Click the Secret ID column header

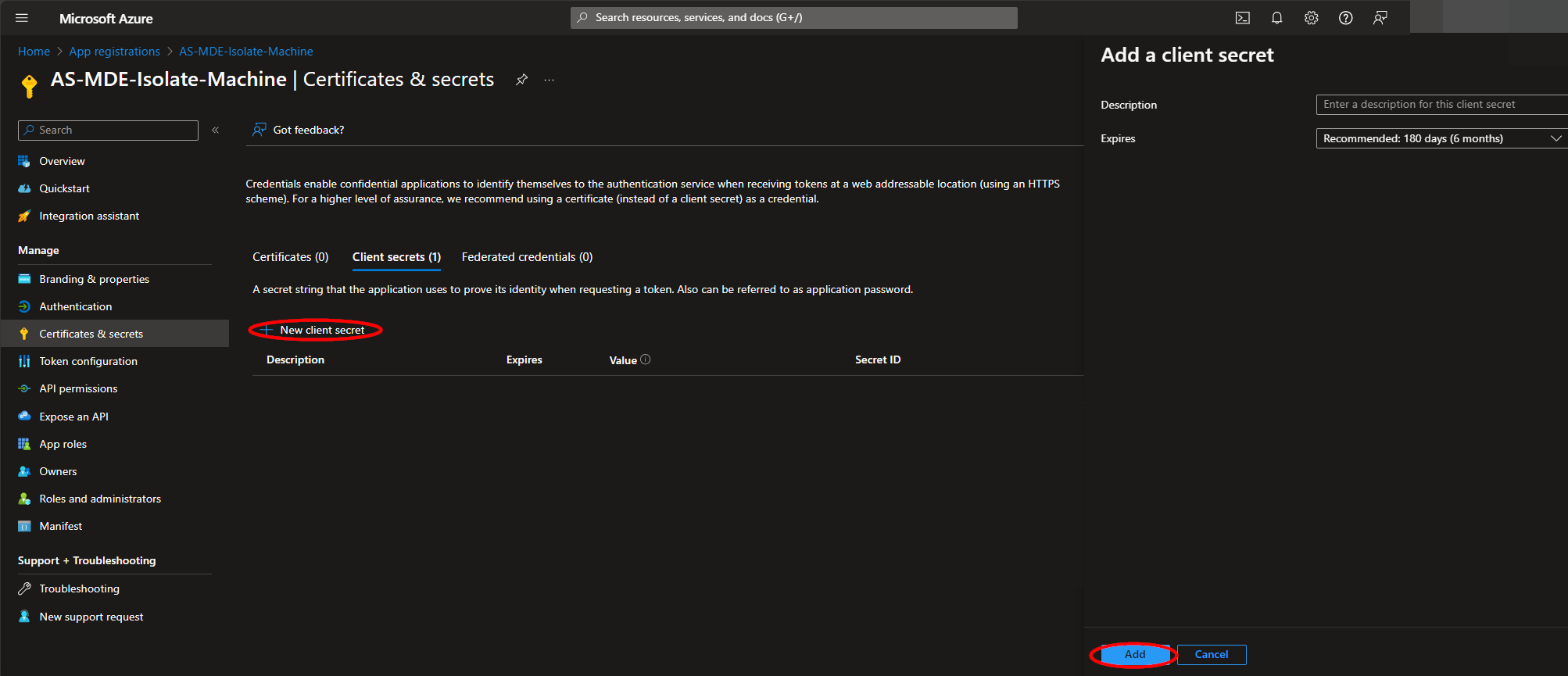click(x=878, y=359)
